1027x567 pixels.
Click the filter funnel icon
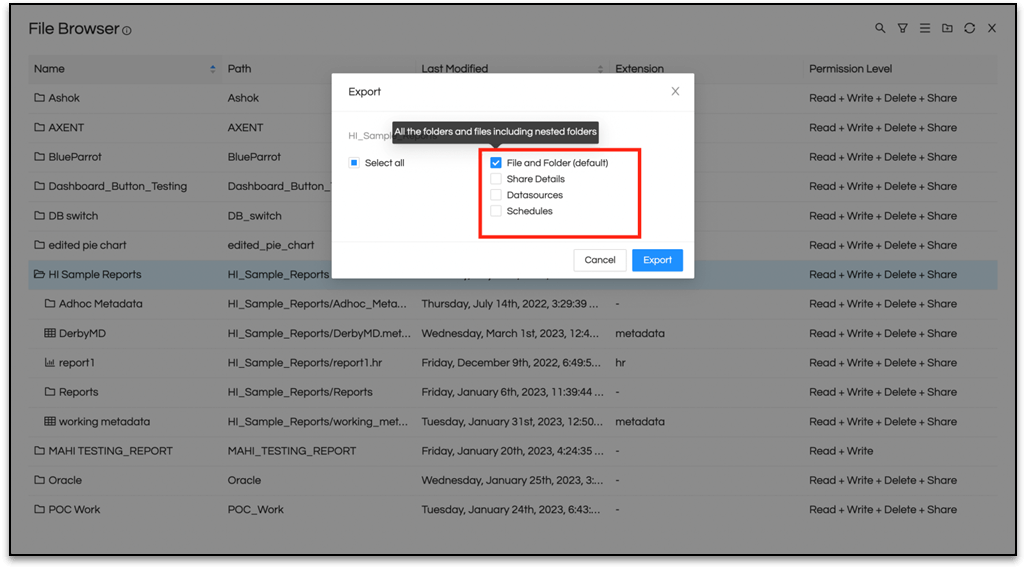pos(903,28)
